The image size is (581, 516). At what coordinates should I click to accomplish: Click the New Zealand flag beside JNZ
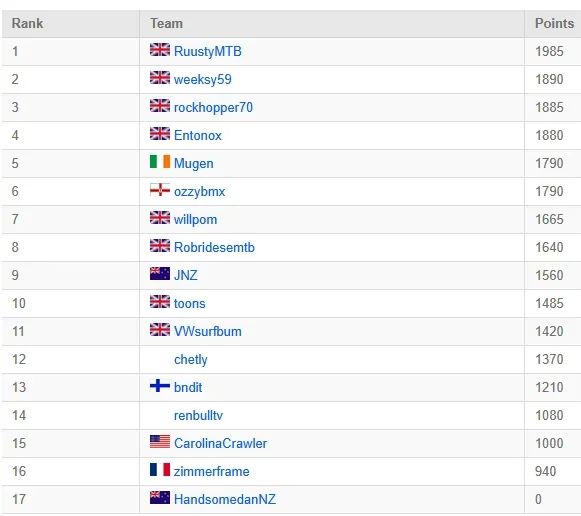tap(160, 274)
